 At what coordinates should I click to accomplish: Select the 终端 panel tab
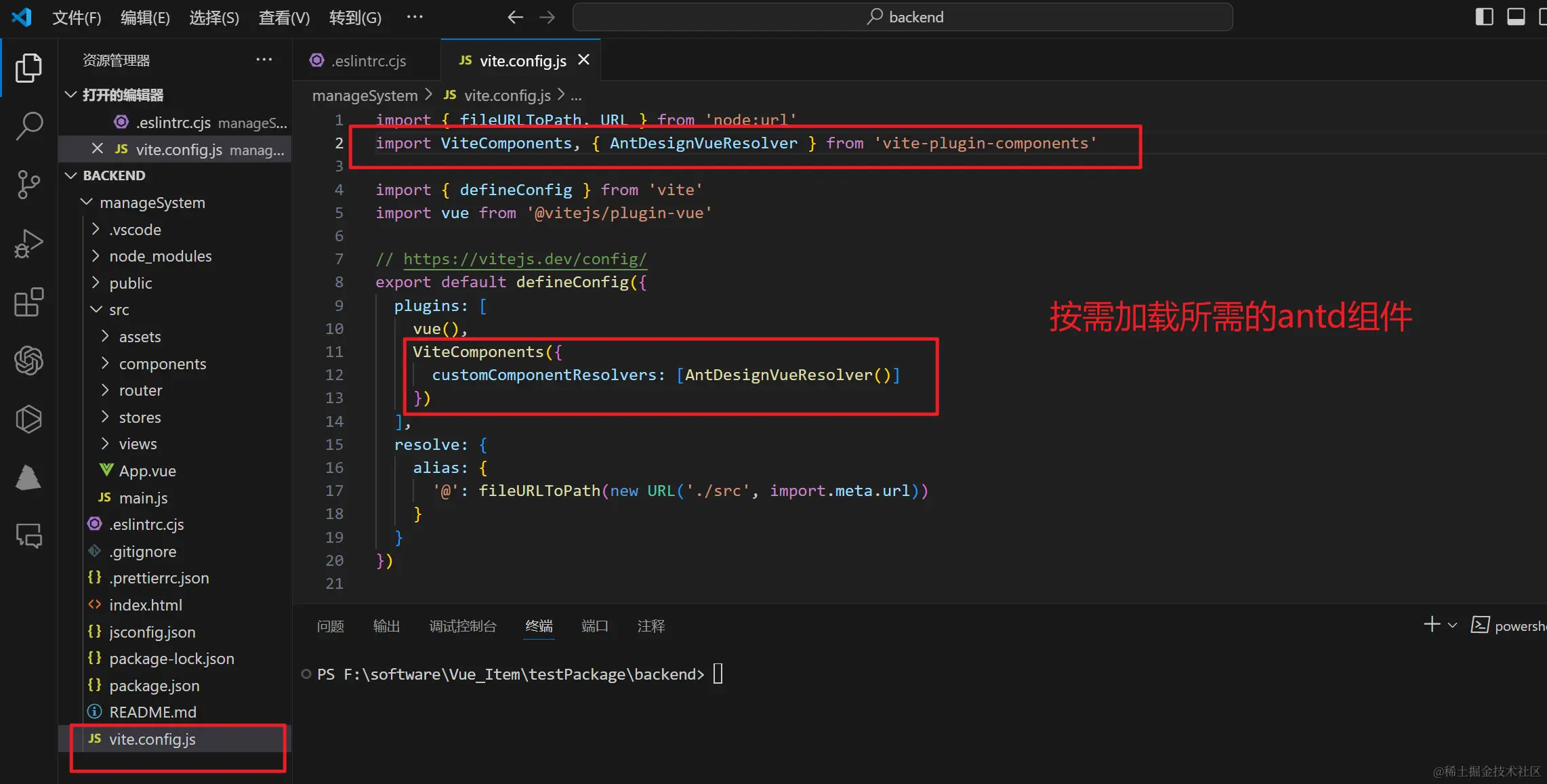point(539,626)
